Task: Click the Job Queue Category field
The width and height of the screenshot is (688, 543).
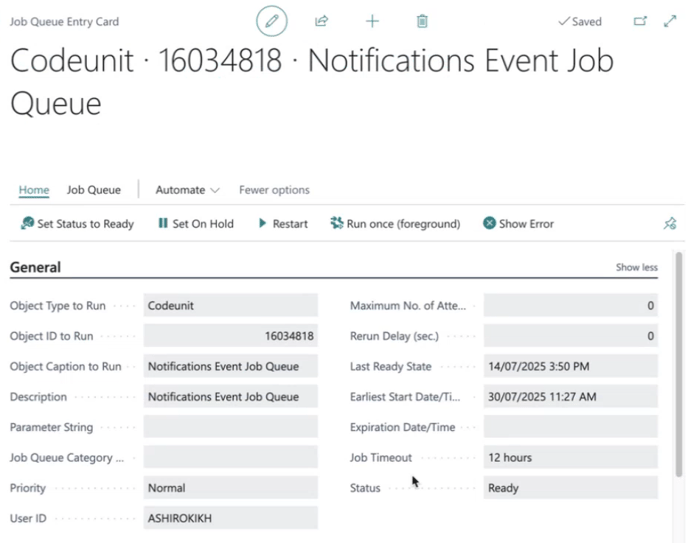Action: pos(230,457)
